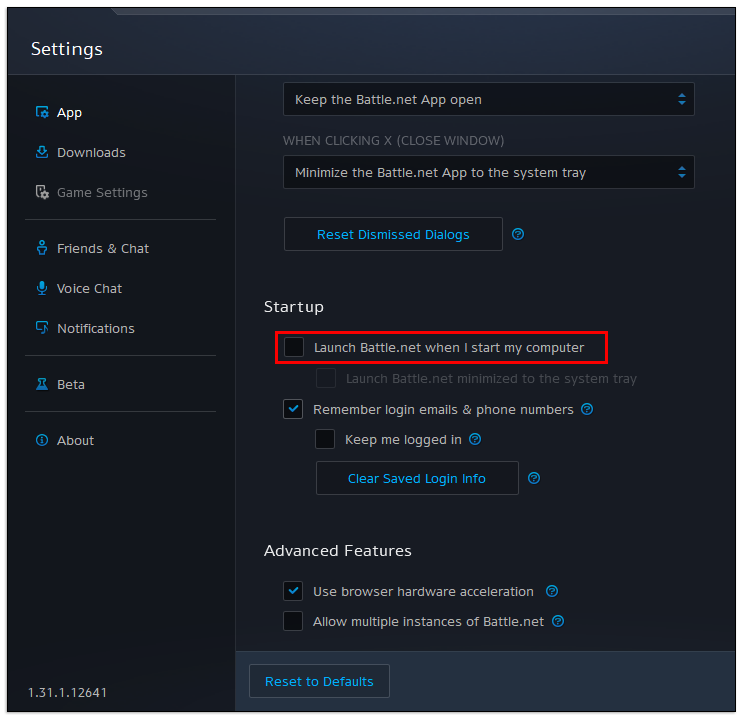Switch to Voice Chat settings

click(x=89, y=288)
